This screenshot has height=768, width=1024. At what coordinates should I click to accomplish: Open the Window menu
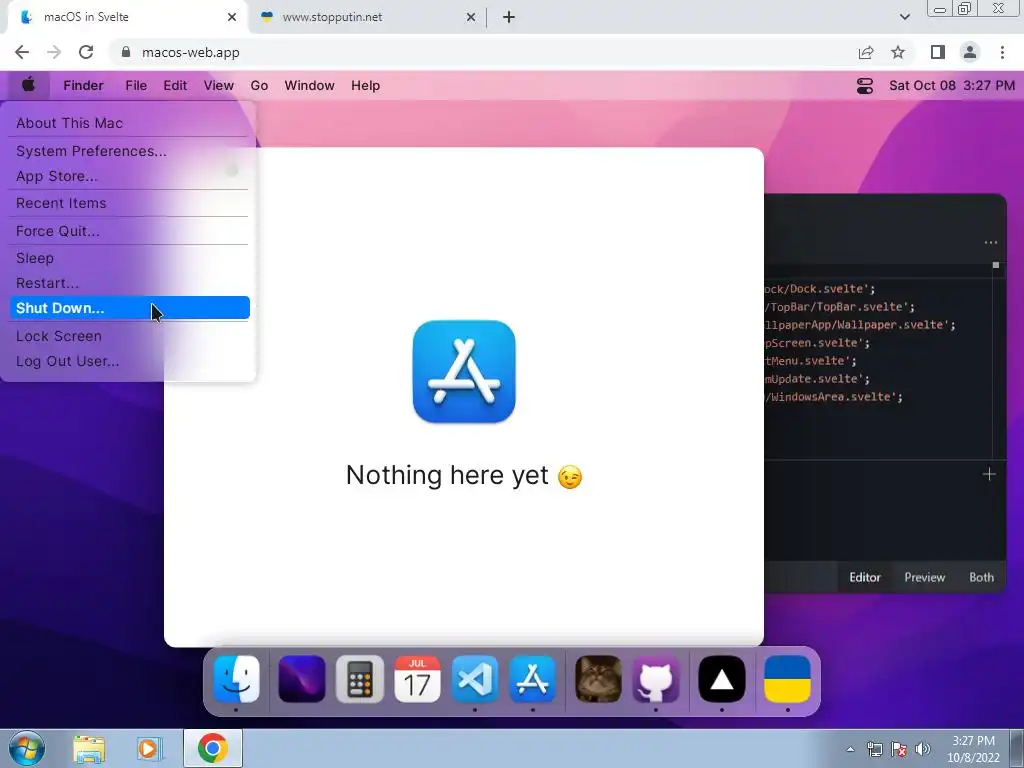310,86
